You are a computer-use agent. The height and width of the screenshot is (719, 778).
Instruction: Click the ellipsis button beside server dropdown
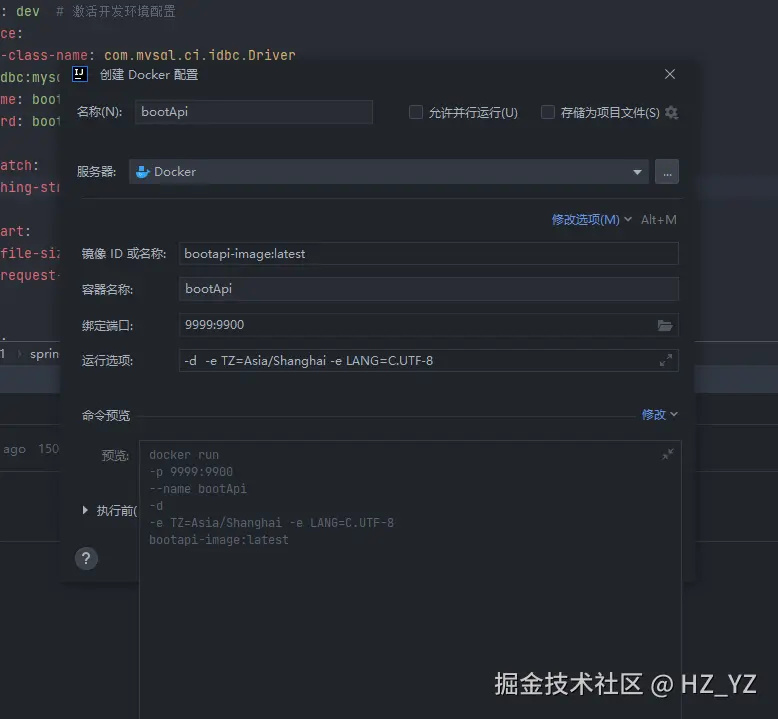[x=667, y=172]
